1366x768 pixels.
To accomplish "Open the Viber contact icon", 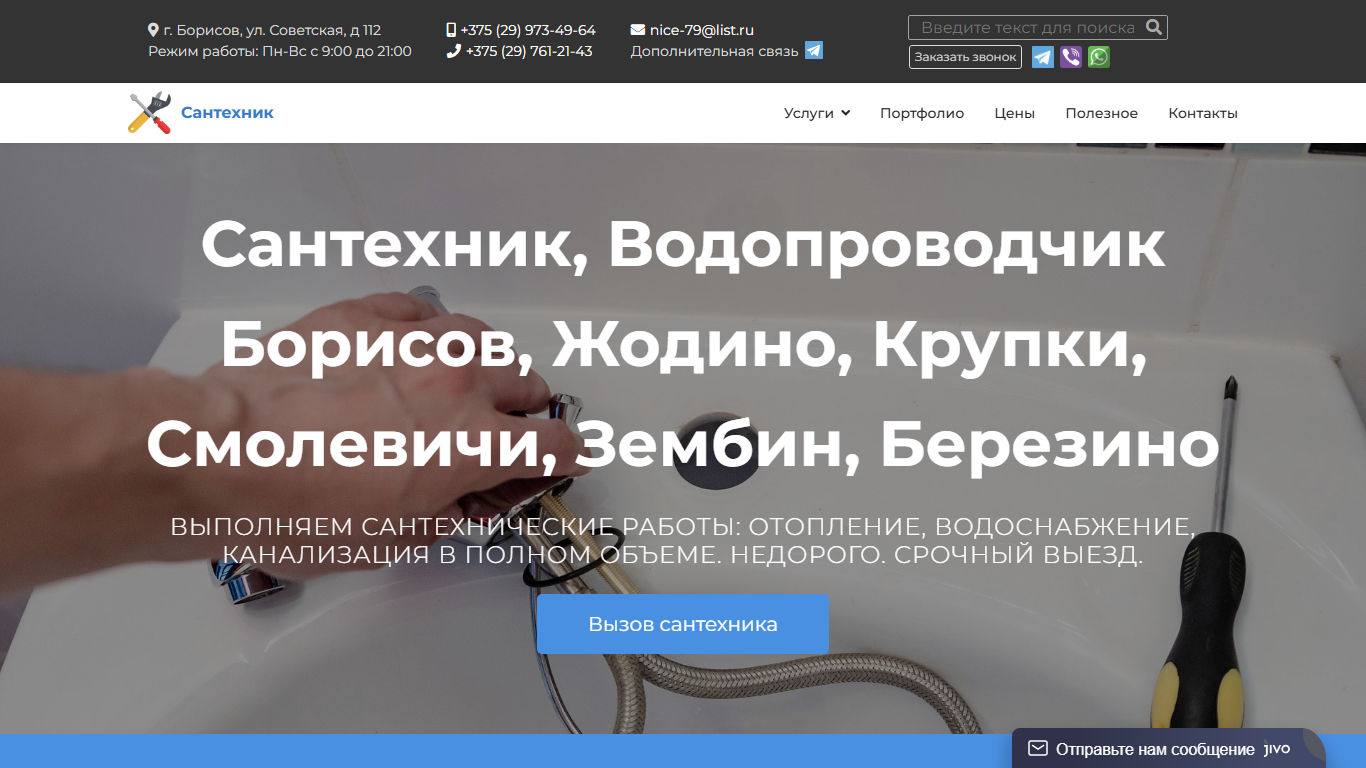I will click(x=1071, y=57).
